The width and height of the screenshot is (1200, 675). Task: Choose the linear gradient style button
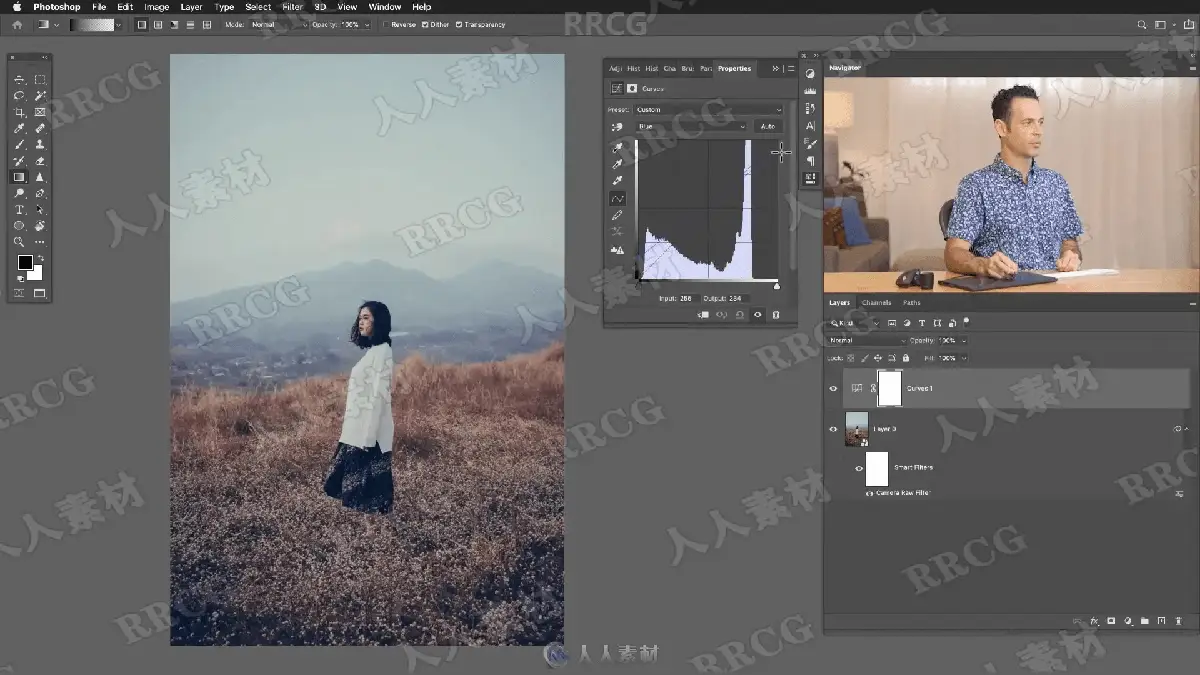tap(142, 24)
